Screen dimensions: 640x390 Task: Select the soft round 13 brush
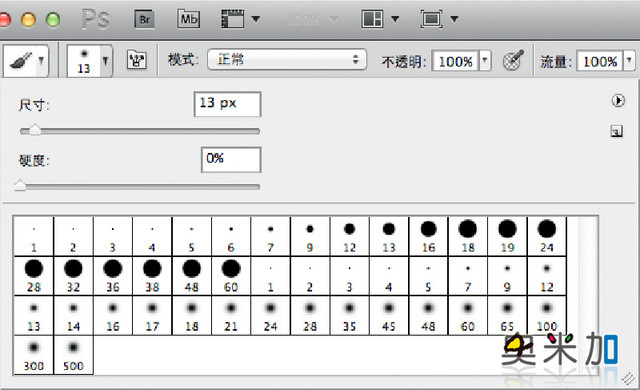(x=34, y=315)
